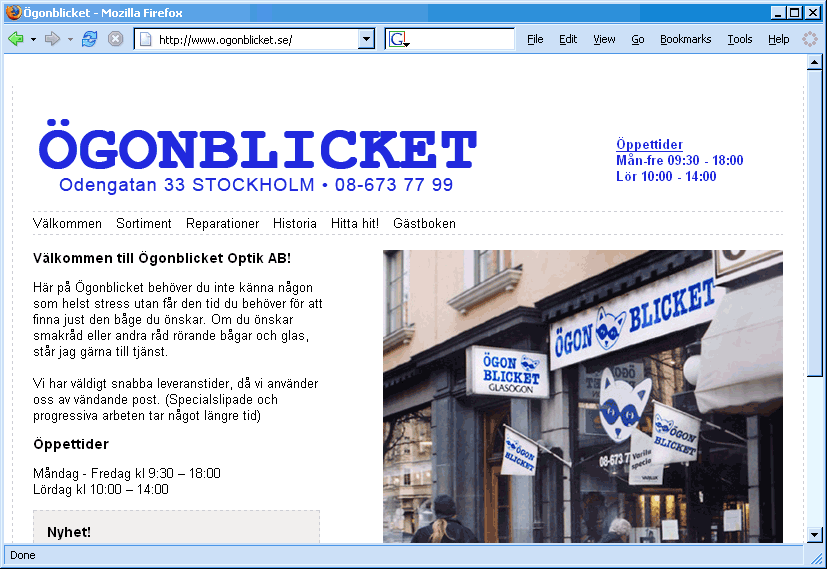The width and height of the screenshot is (827, 569).
Task: Open the Tools menu
Action: click(739, 39)
